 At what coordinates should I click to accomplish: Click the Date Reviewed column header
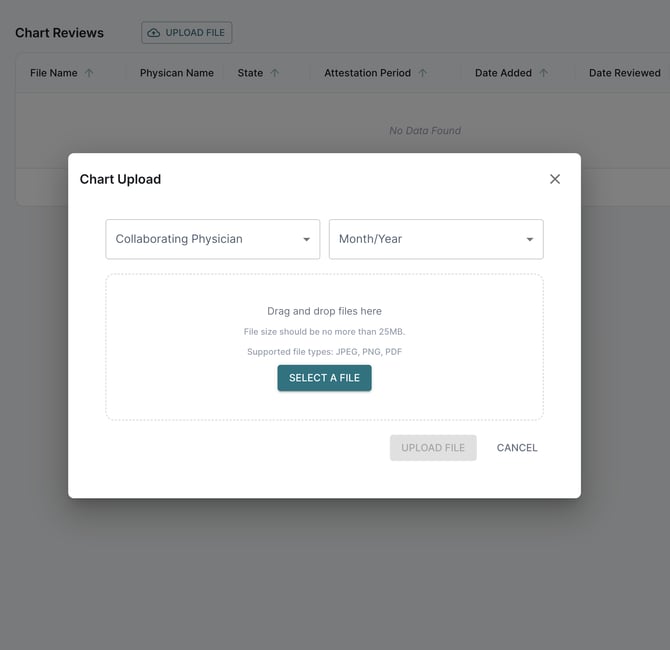tap(625, 73)
